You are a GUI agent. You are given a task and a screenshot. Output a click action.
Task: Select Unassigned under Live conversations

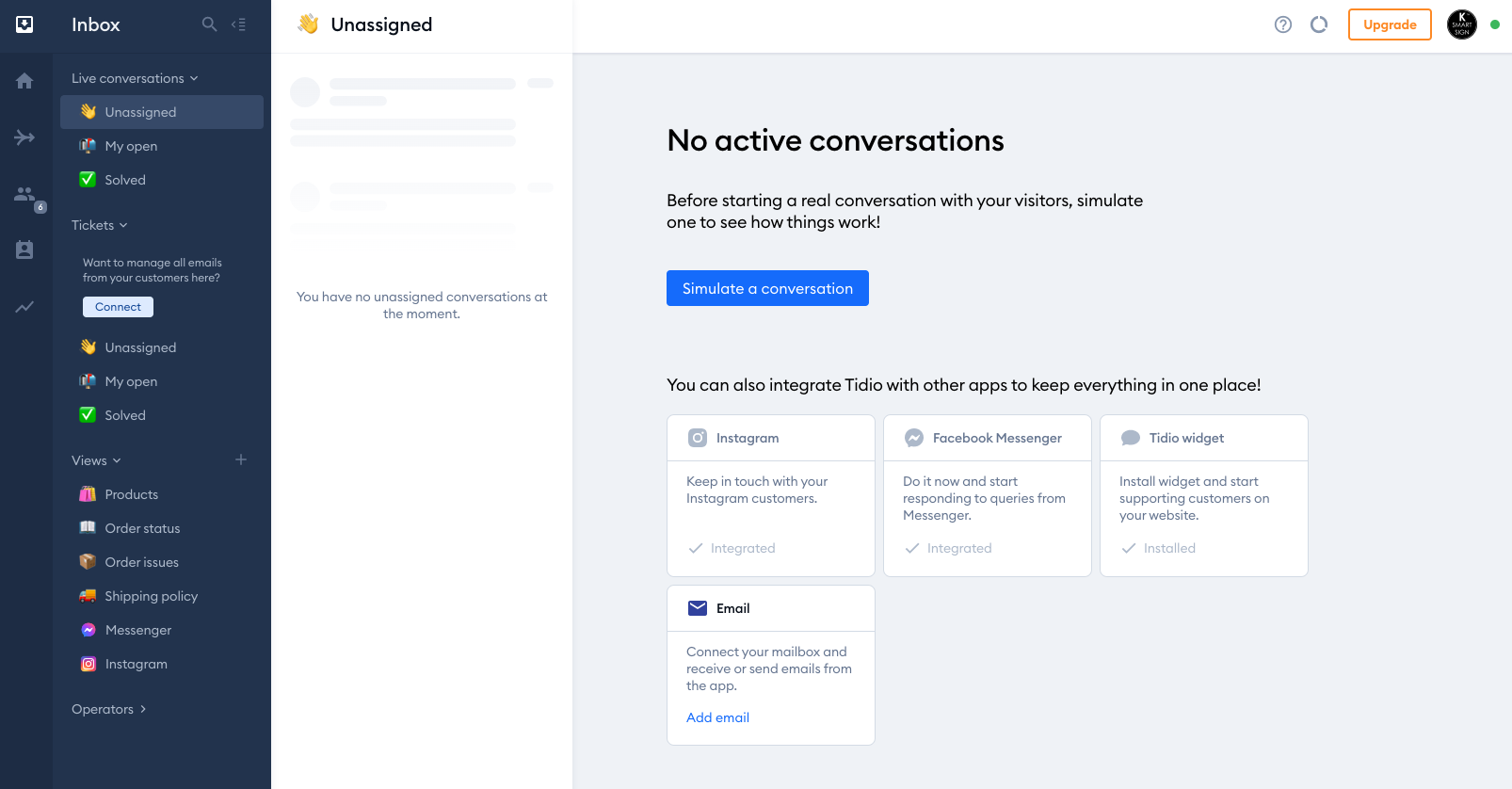pos(162,112)
